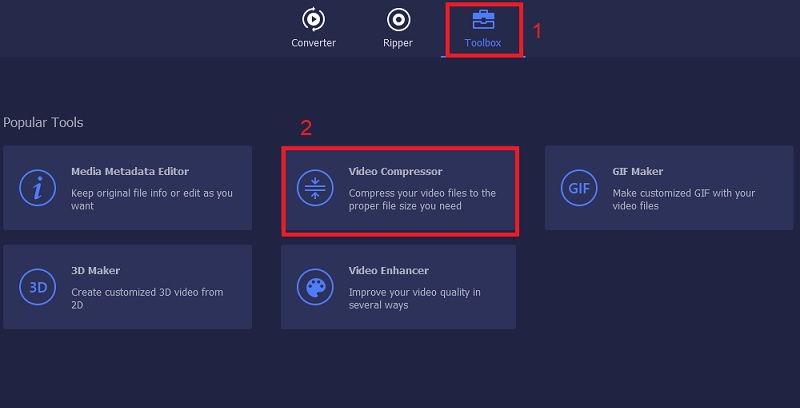Launch the Video Enhancer title
This screenshot has height=408, width=800.
pos(389,270)
